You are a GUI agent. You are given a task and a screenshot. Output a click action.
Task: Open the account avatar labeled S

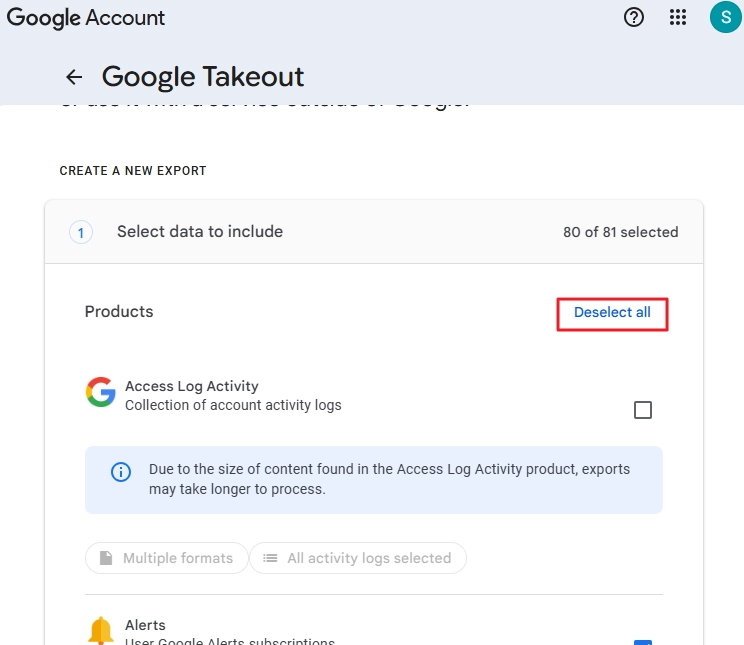click(x=725, y=18)
